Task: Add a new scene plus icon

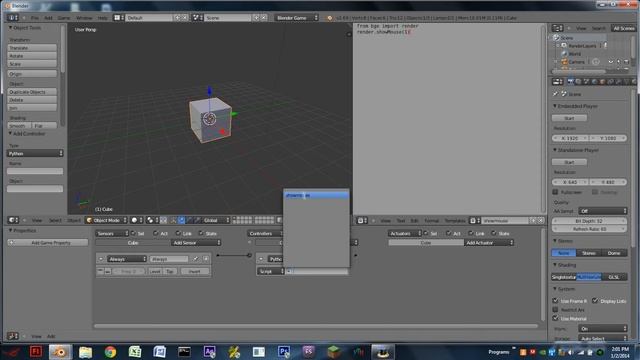Action: [x=256, y=18]
